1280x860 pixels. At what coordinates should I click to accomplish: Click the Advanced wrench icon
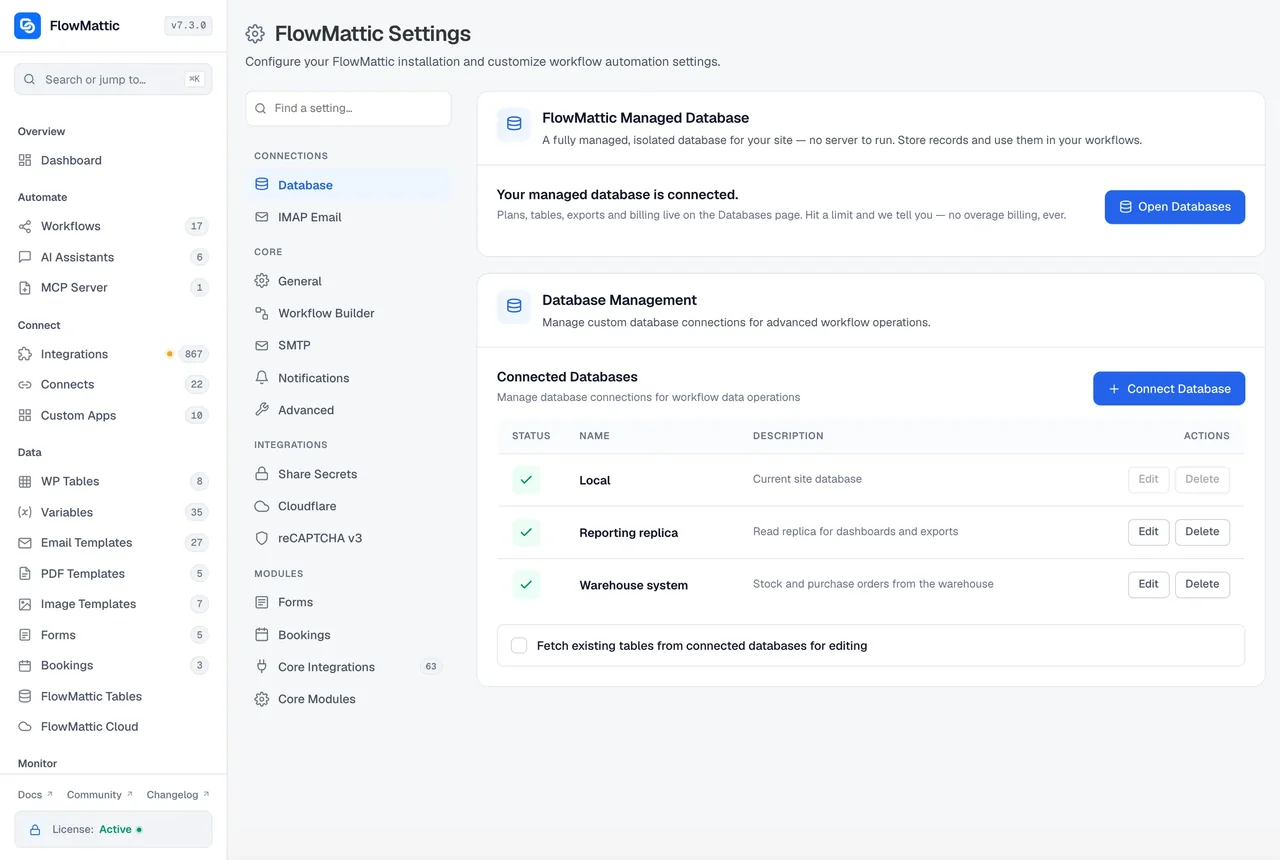[x=262, y=410]
